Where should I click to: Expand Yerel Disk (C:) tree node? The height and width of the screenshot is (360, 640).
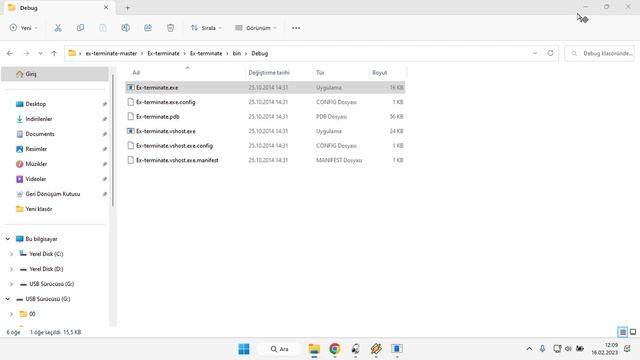pyautogui.click(x=11, y=254)
